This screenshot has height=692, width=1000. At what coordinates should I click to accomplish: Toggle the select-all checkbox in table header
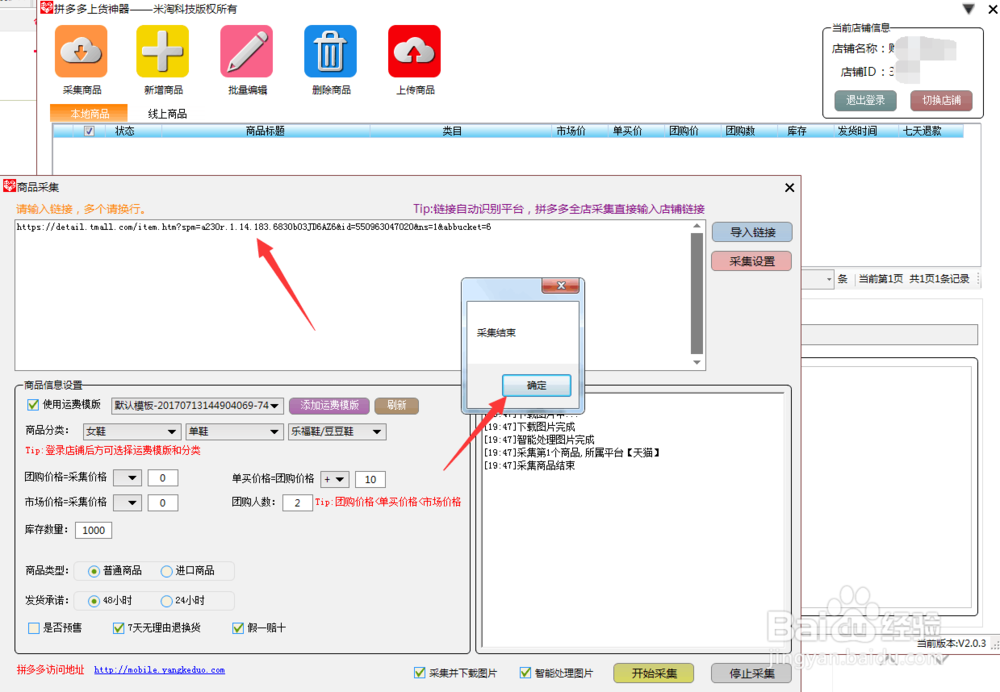click(89, 131)
